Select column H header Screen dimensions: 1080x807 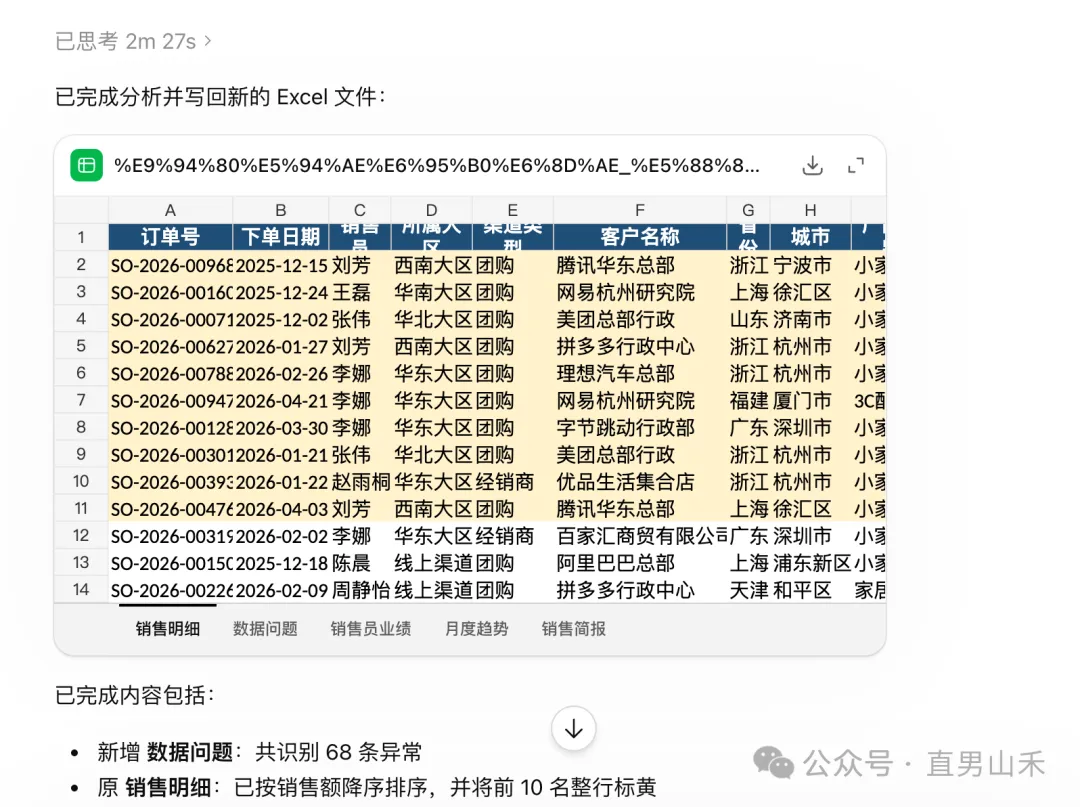[811, 210]
